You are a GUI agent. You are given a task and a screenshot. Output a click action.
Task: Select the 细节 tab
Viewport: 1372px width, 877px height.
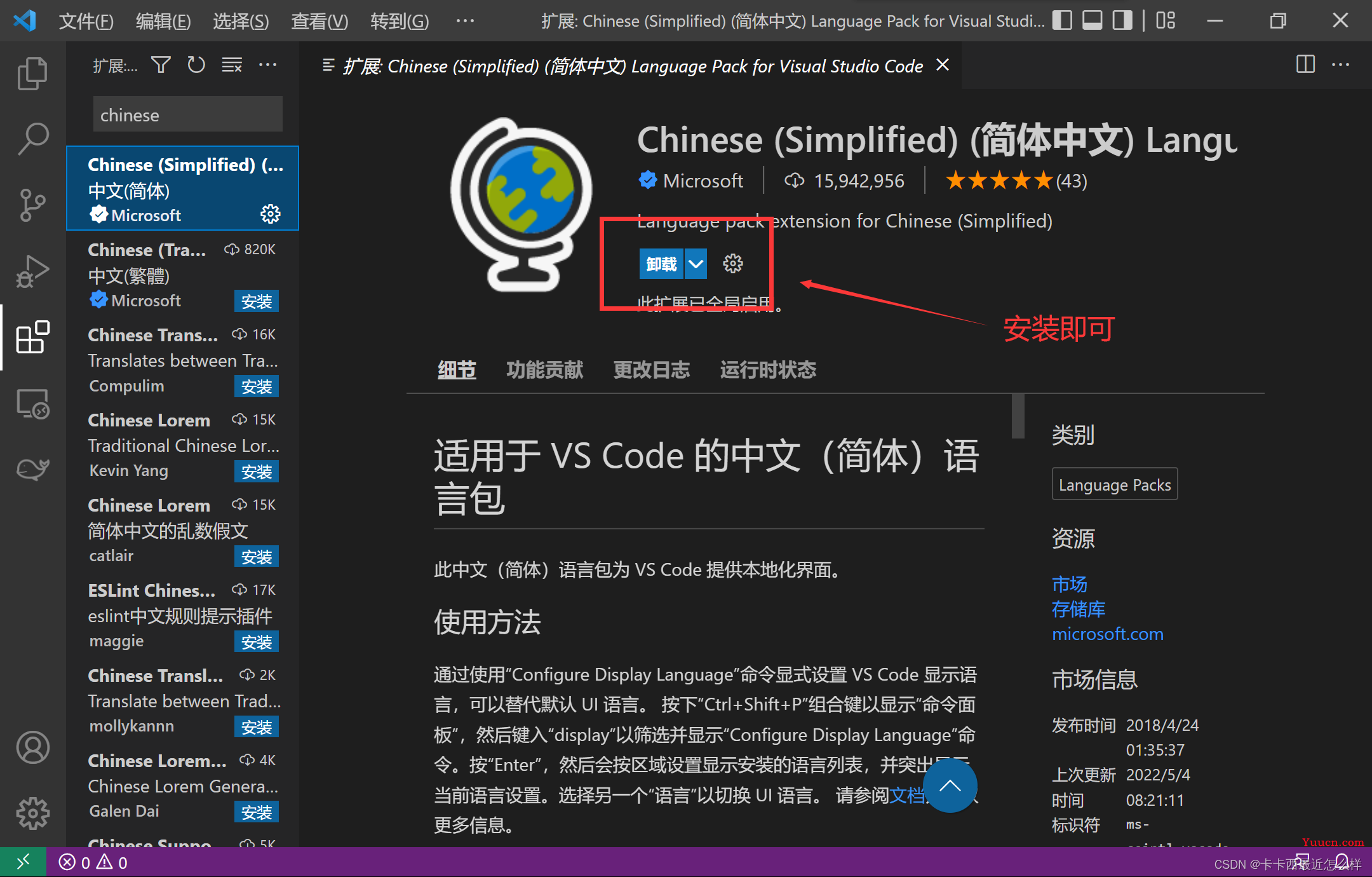pyautogui.click(x=457, y=370)
